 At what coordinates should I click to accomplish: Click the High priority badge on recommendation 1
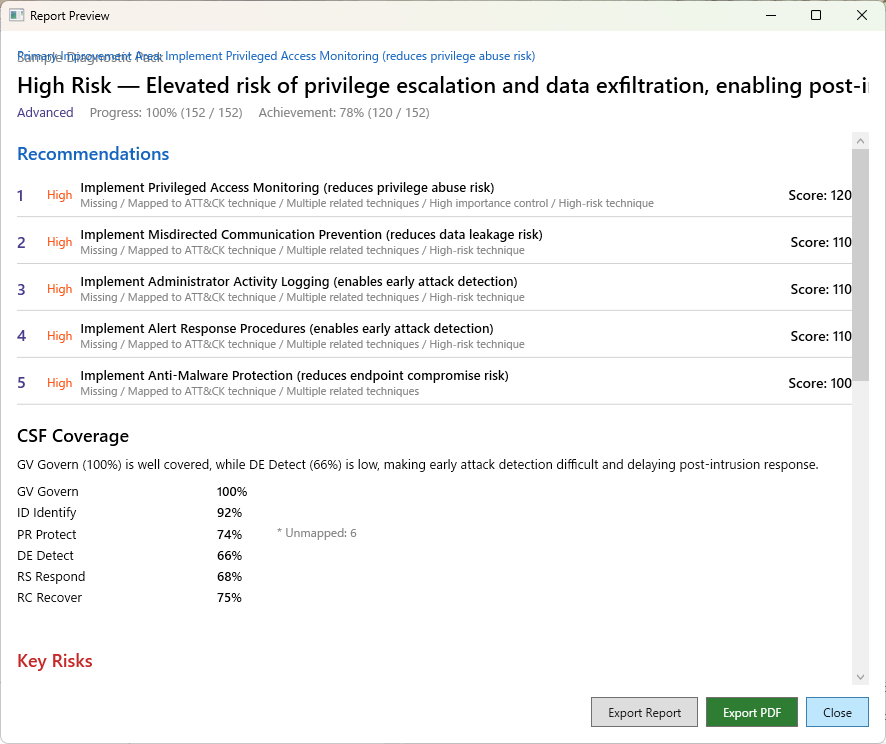click(59, 195)
